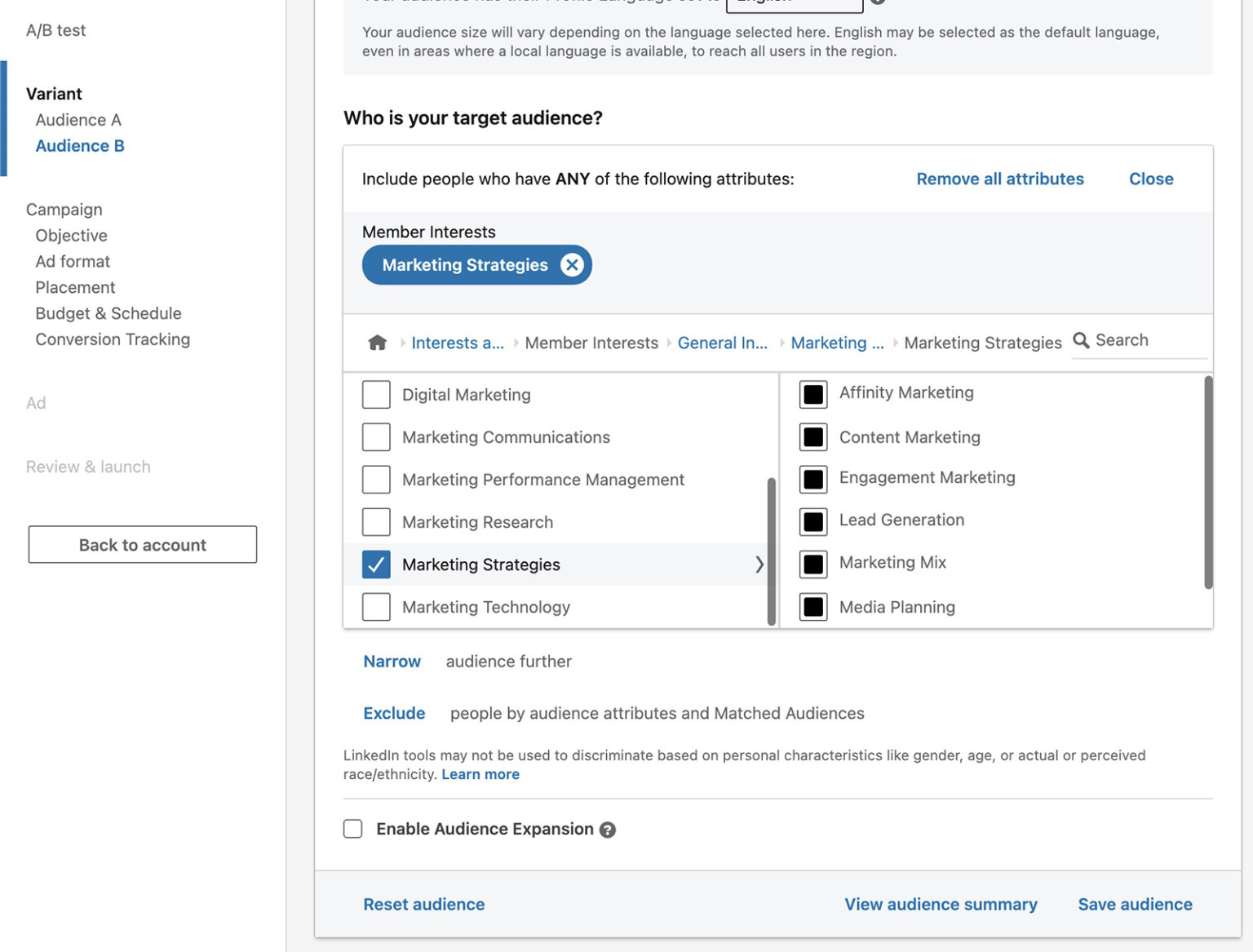Uncheck Content Marketing in the selected list
The width and height of the screenshot is (1253, 952).
pos(812,436)
